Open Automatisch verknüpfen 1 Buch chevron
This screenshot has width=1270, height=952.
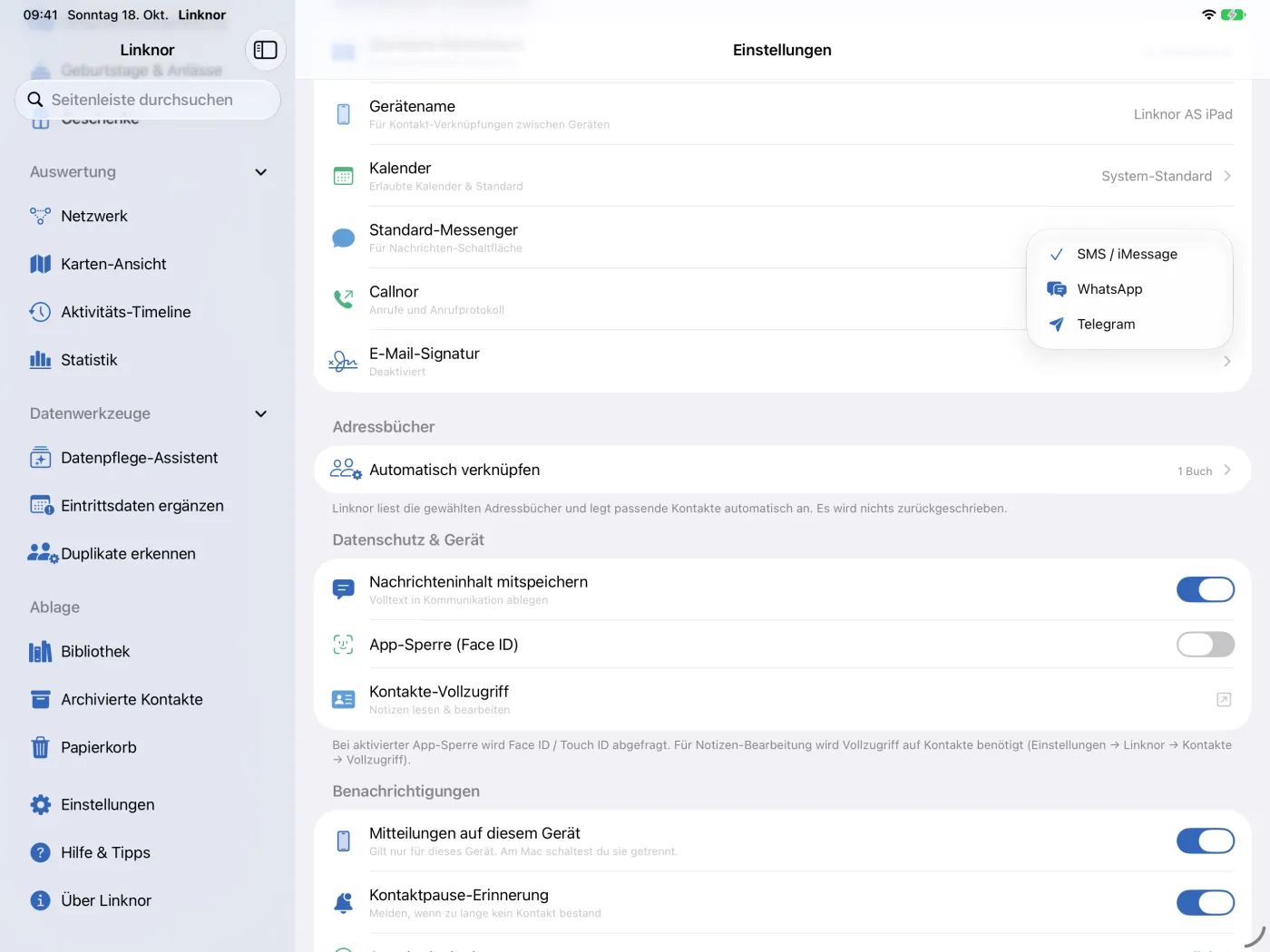[1227, 470]
